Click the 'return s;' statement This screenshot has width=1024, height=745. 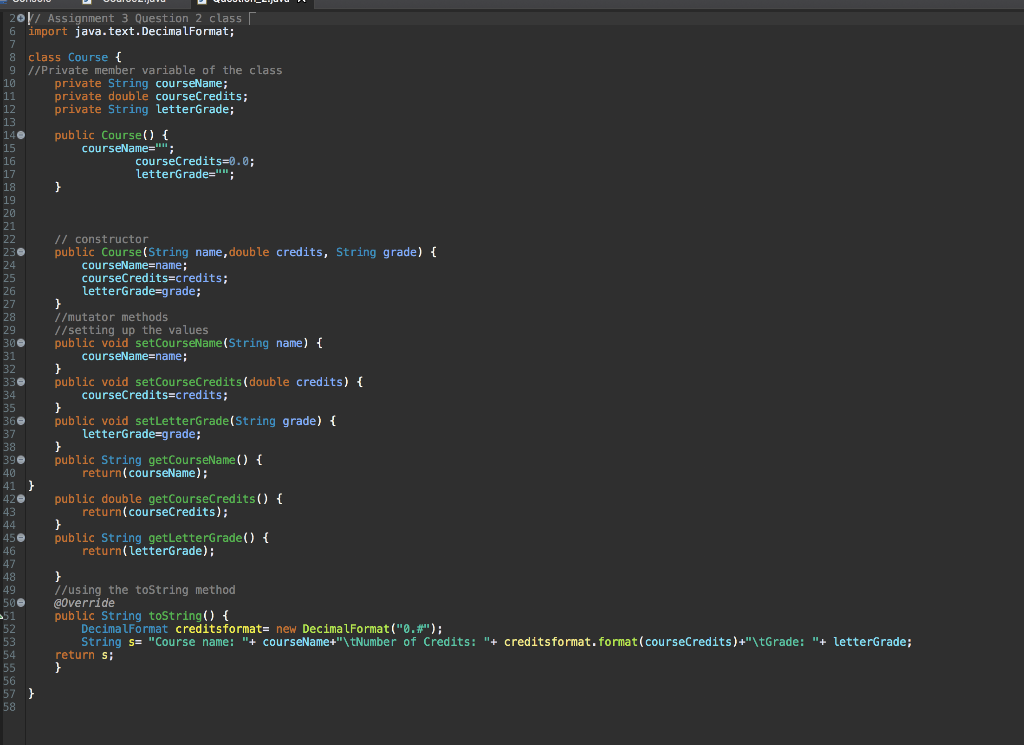pyautogui.click(x=84, y=655)
